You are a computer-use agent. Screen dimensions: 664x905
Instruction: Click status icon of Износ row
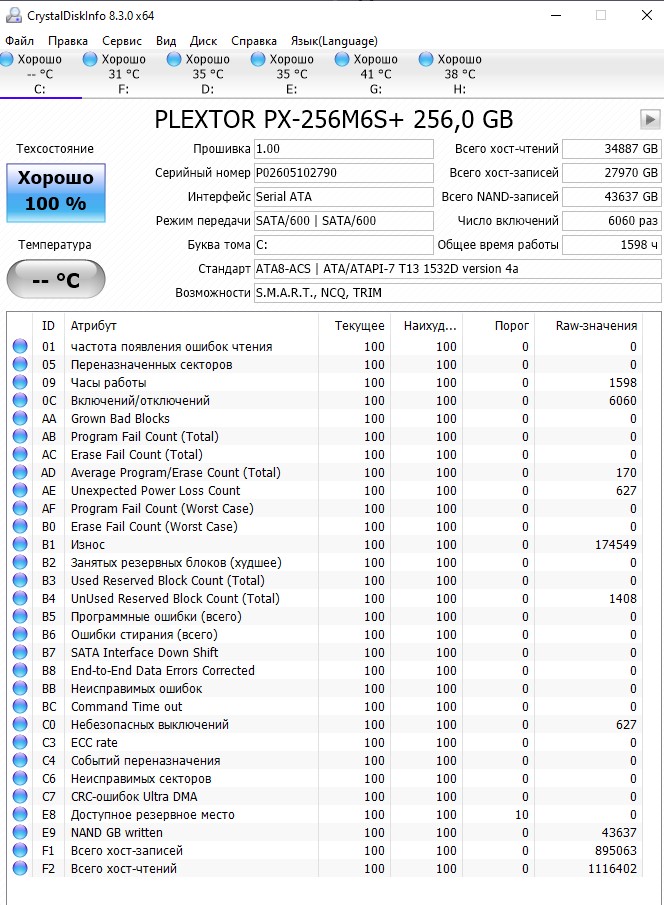[20, 544]
